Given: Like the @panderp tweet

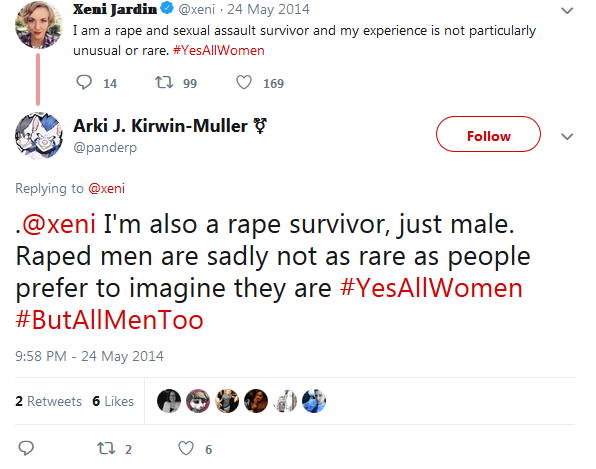Looking at the screenshot, I should tap(186, 448).
